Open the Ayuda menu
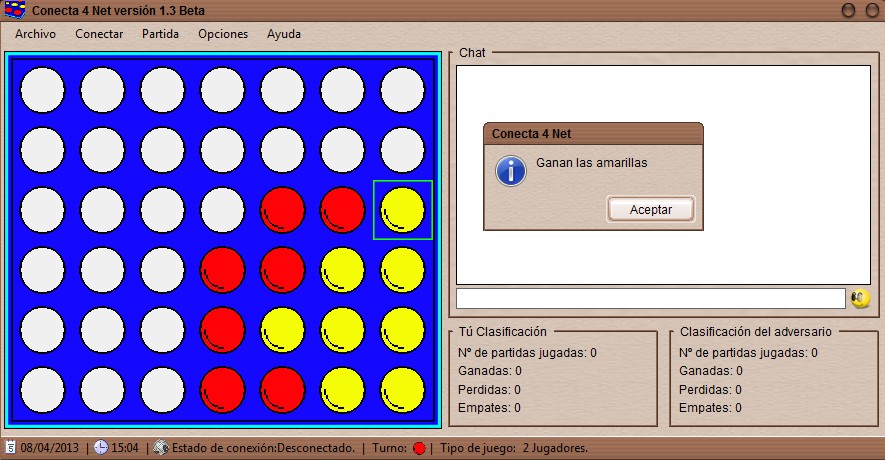The height and width of the screenshot is (460, 885). coord(284,34)
